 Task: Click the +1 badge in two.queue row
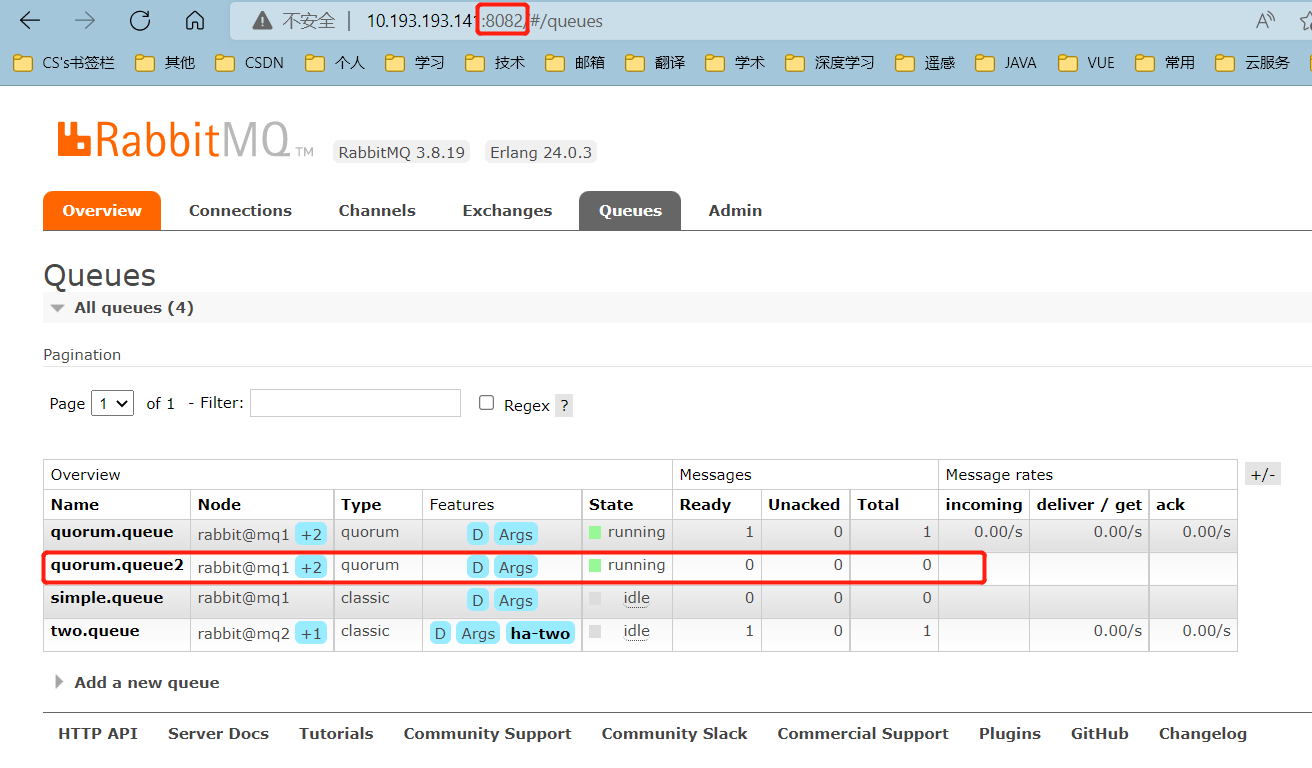coord(311,633)
